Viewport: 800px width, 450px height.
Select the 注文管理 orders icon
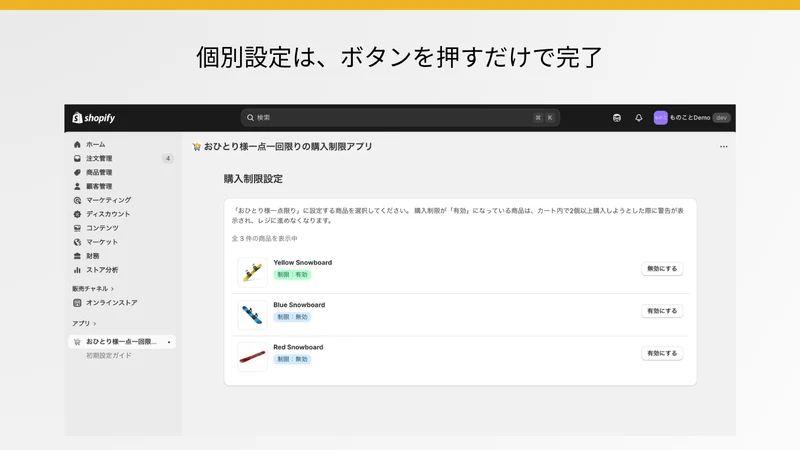pyautogui.click(x=77, y=158)
